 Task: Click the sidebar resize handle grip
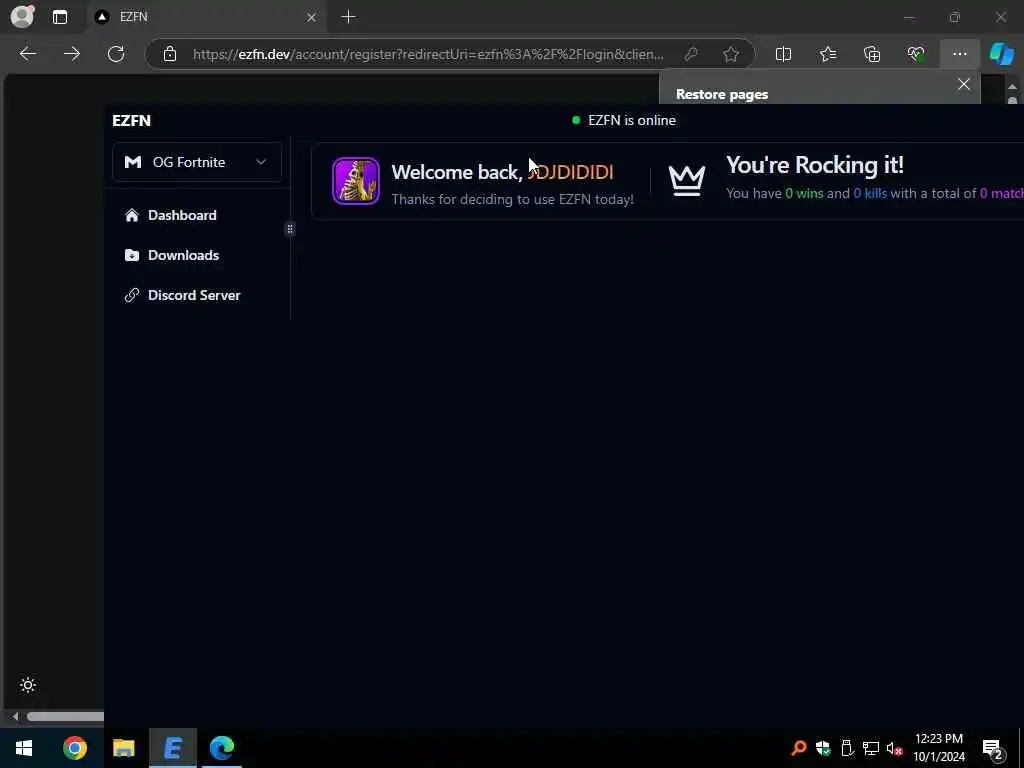290,229
